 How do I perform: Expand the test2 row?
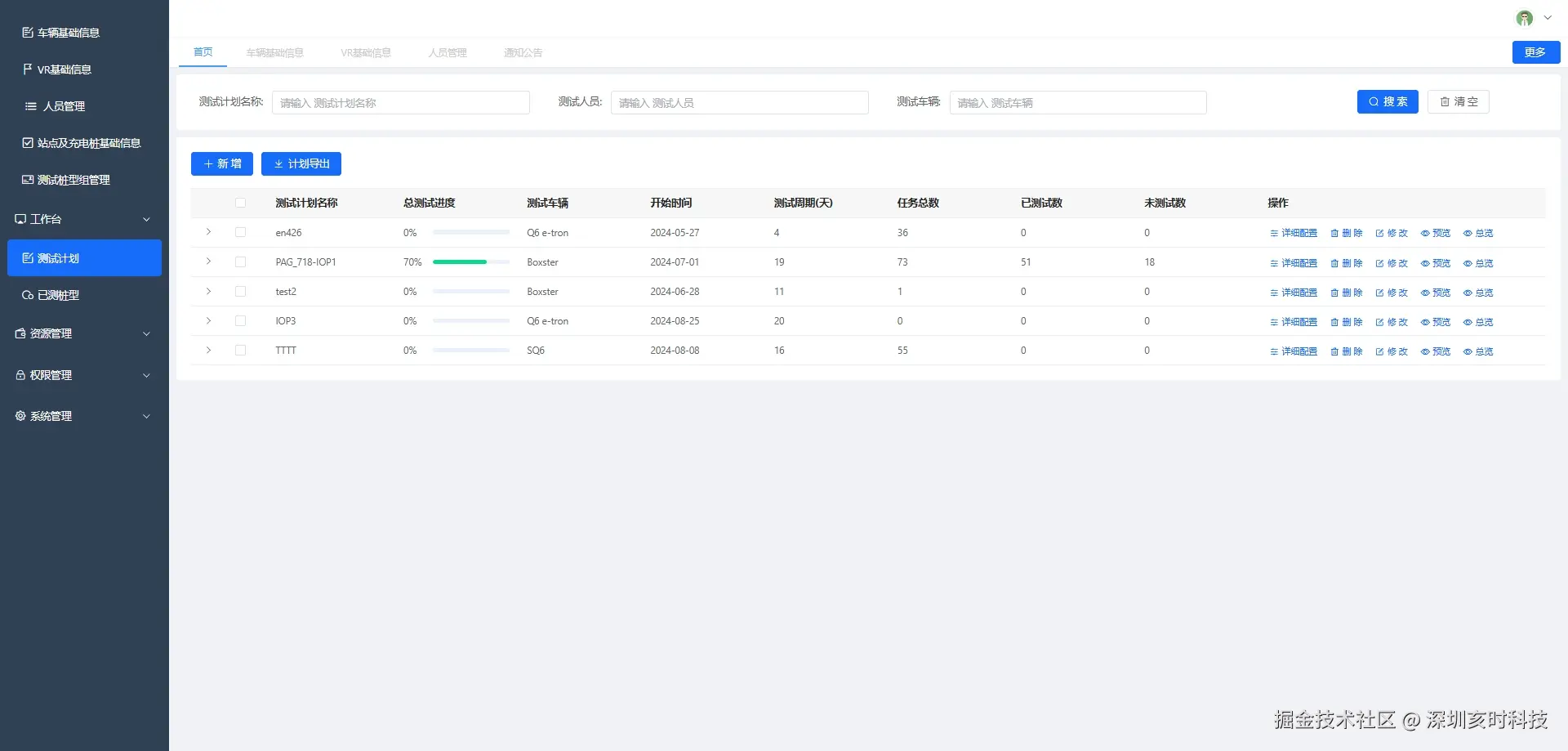[208, 291]
